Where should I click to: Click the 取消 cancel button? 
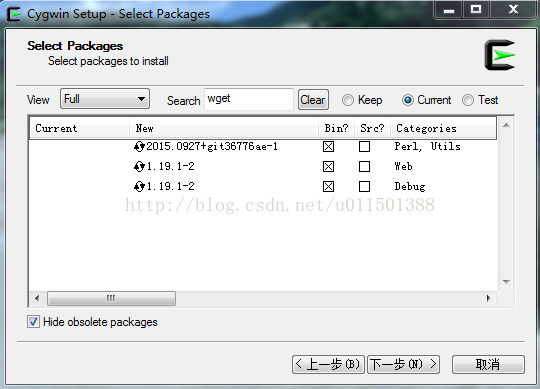(488, 364)
